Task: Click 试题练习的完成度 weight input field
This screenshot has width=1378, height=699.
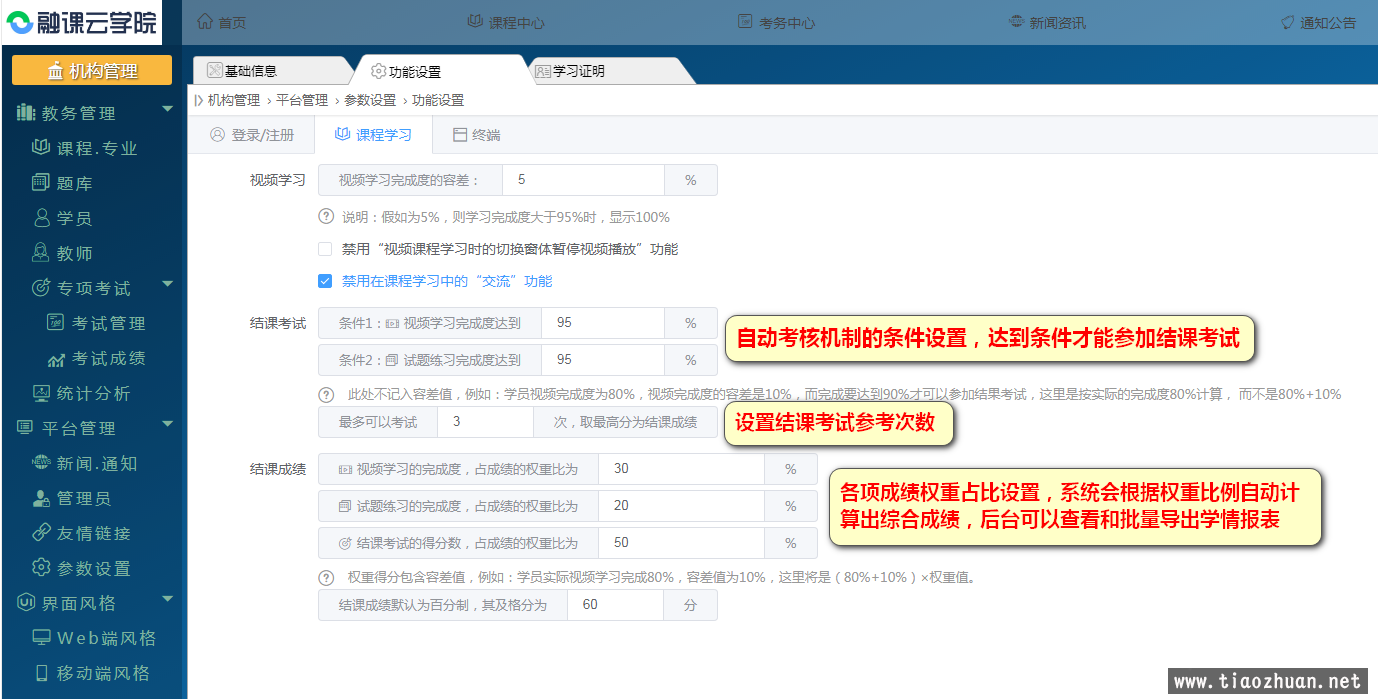Action: (x=681, y=506)
